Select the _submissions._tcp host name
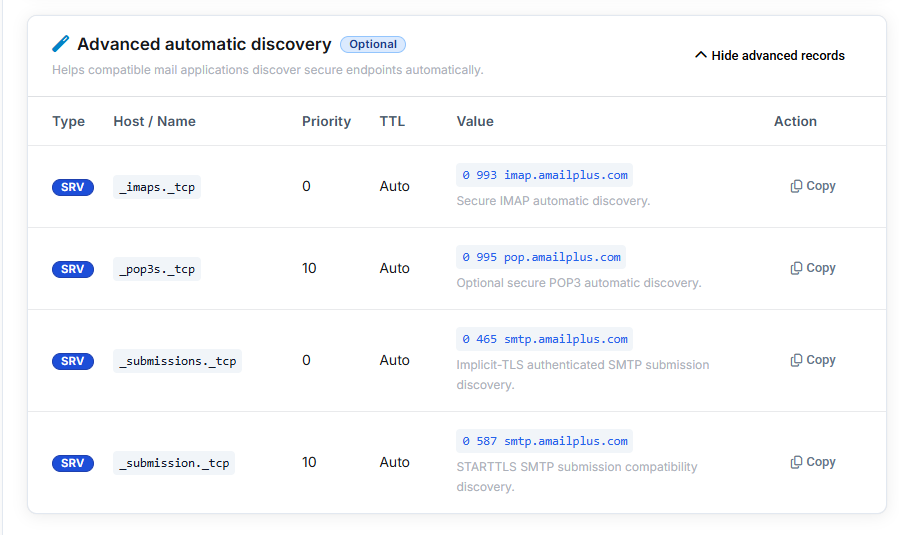 pyautogui.click(x=177, y=361)
